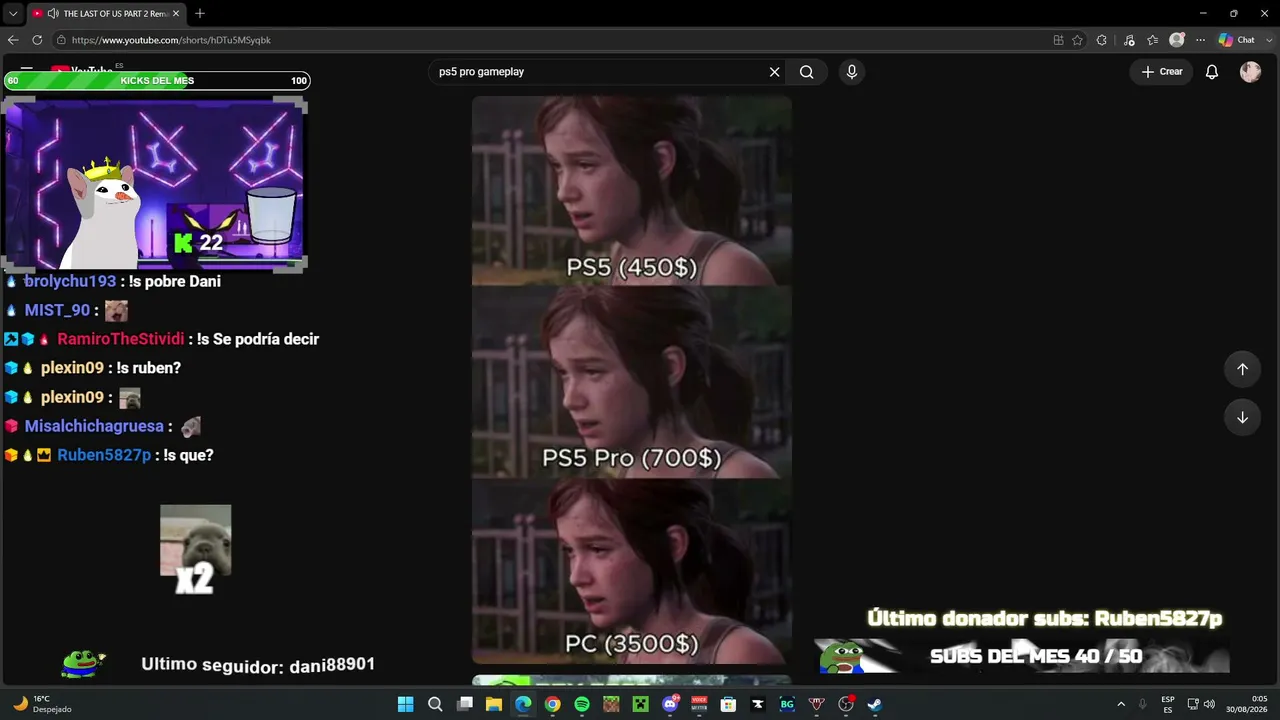Open Voicemeeter from the taskbar
Screen dimensions: 1280x720
pos(699,704)
